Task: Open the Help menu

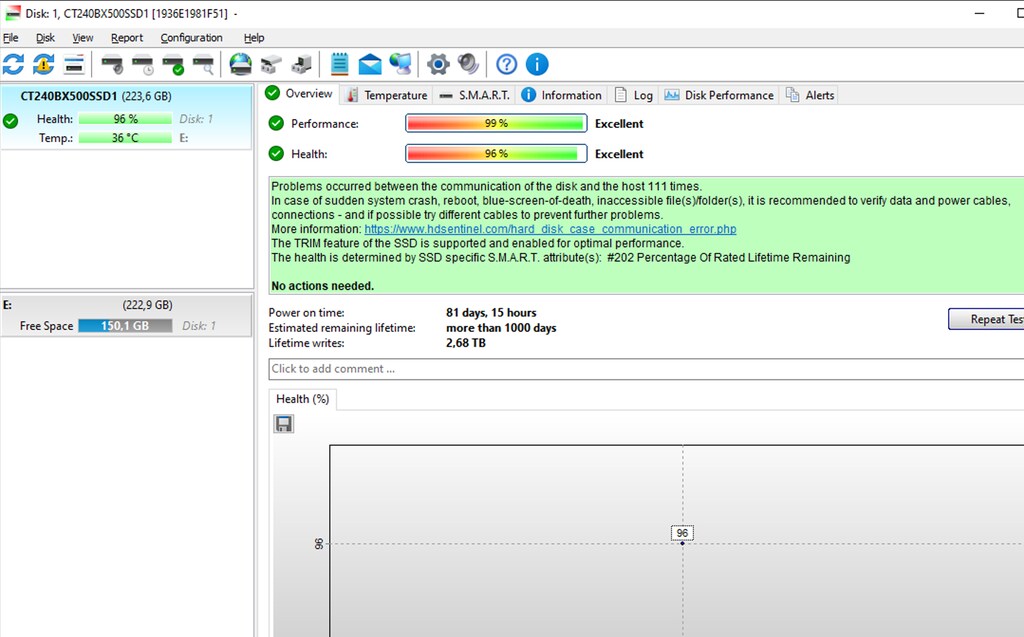Action: click(253, 38)
